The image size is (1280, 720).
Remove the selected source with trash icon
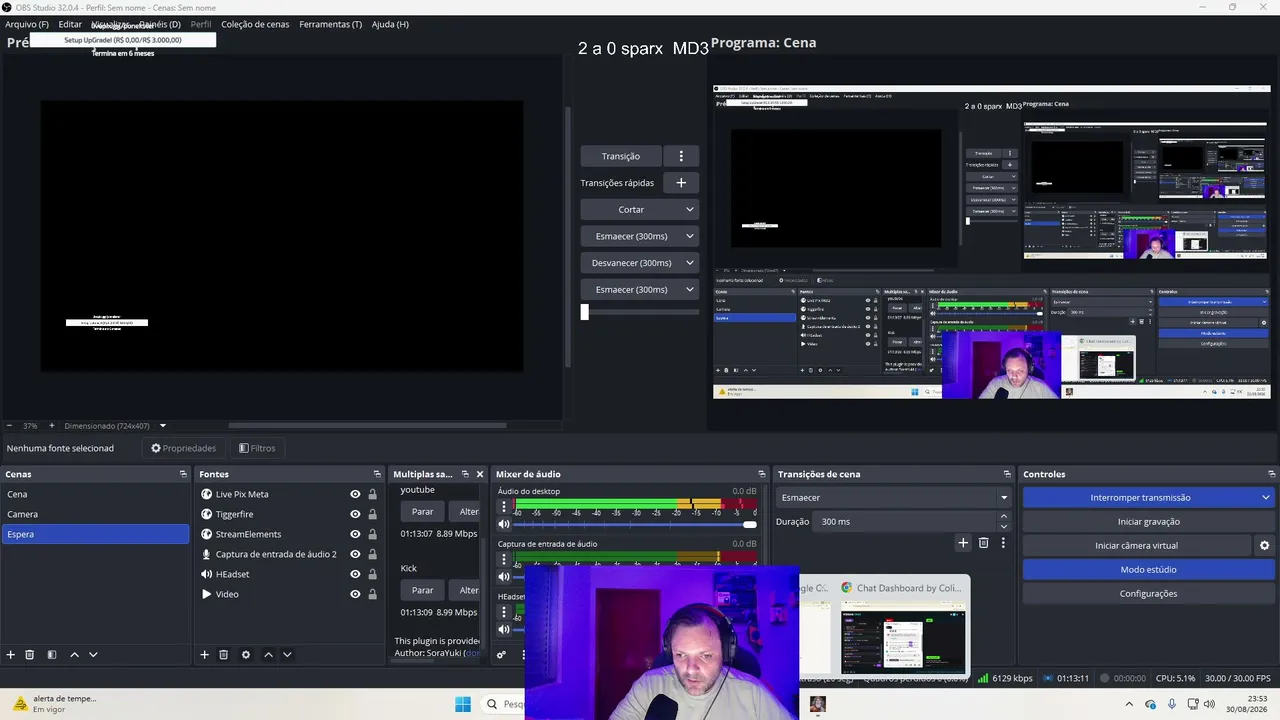pos(223,655)
